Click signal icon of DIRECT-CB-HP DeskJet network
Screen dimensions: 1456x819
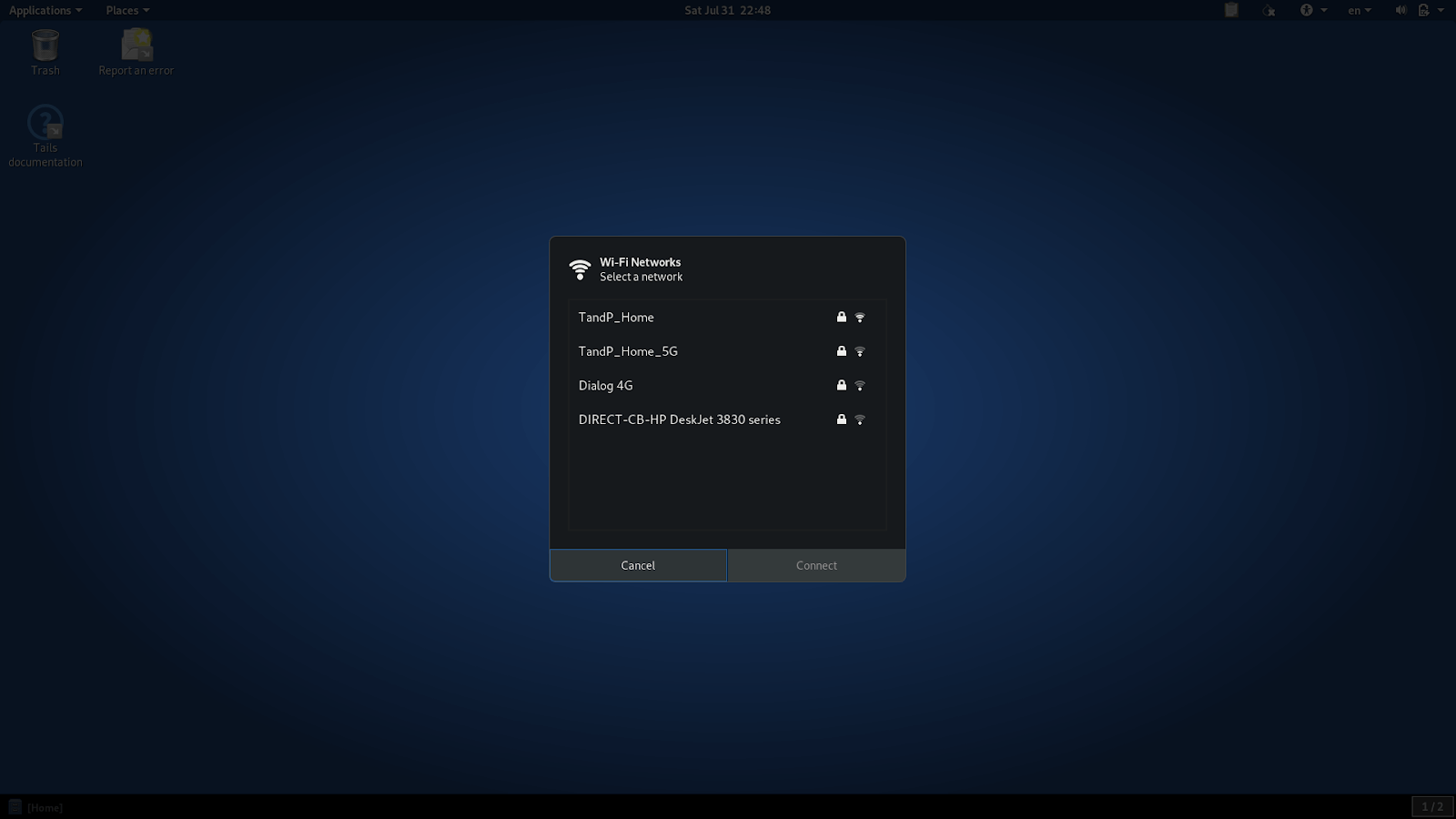point(860,420)
